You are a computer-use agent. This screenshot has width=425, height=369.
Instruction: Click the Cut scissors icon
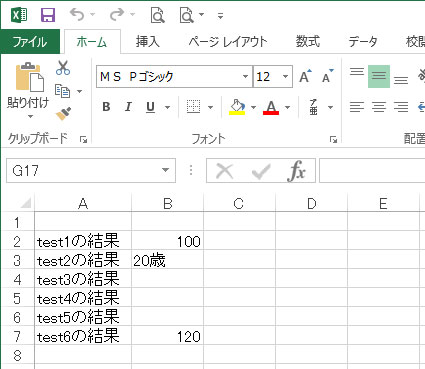pos(63,68)
